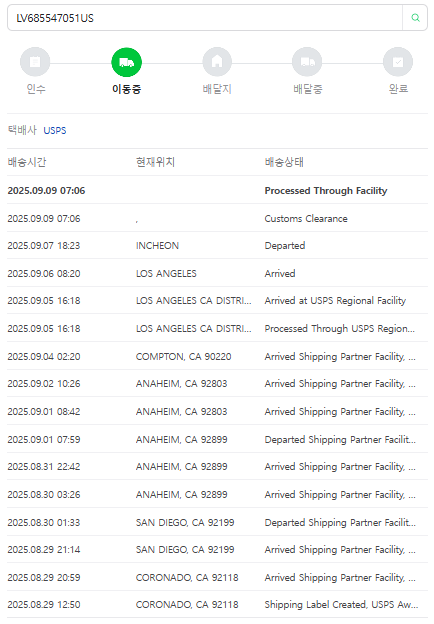The width and height of the screenshot is (434, 624).
Task: Select the Processed Through Facility row
Action: point(217,191)
